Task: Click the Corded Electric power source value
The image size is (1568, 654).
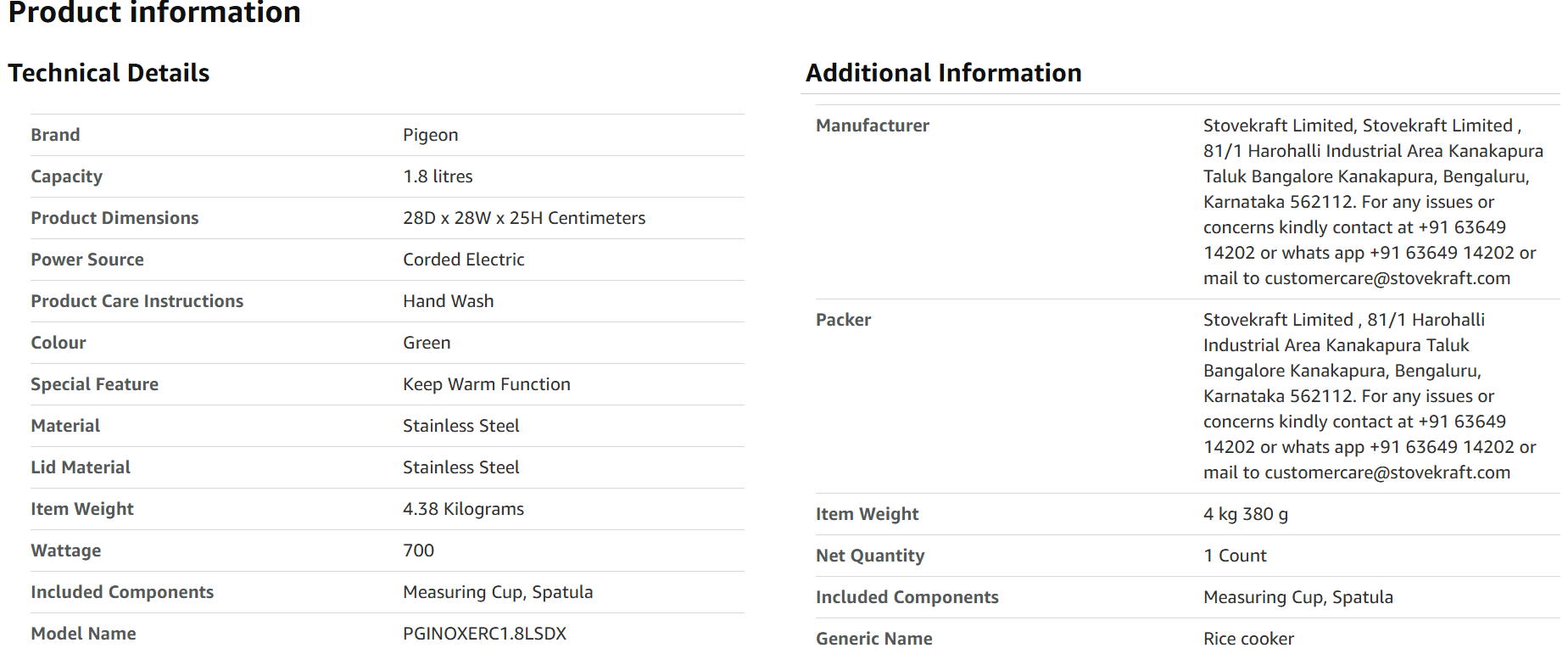Action: pyautogui.click(x=463, y=260)
